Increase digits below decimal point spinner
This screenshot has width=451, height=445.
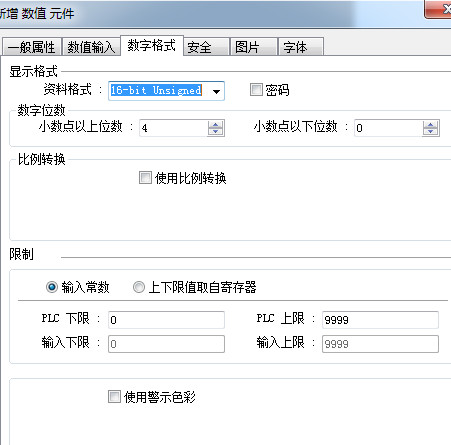pos(431,125)
